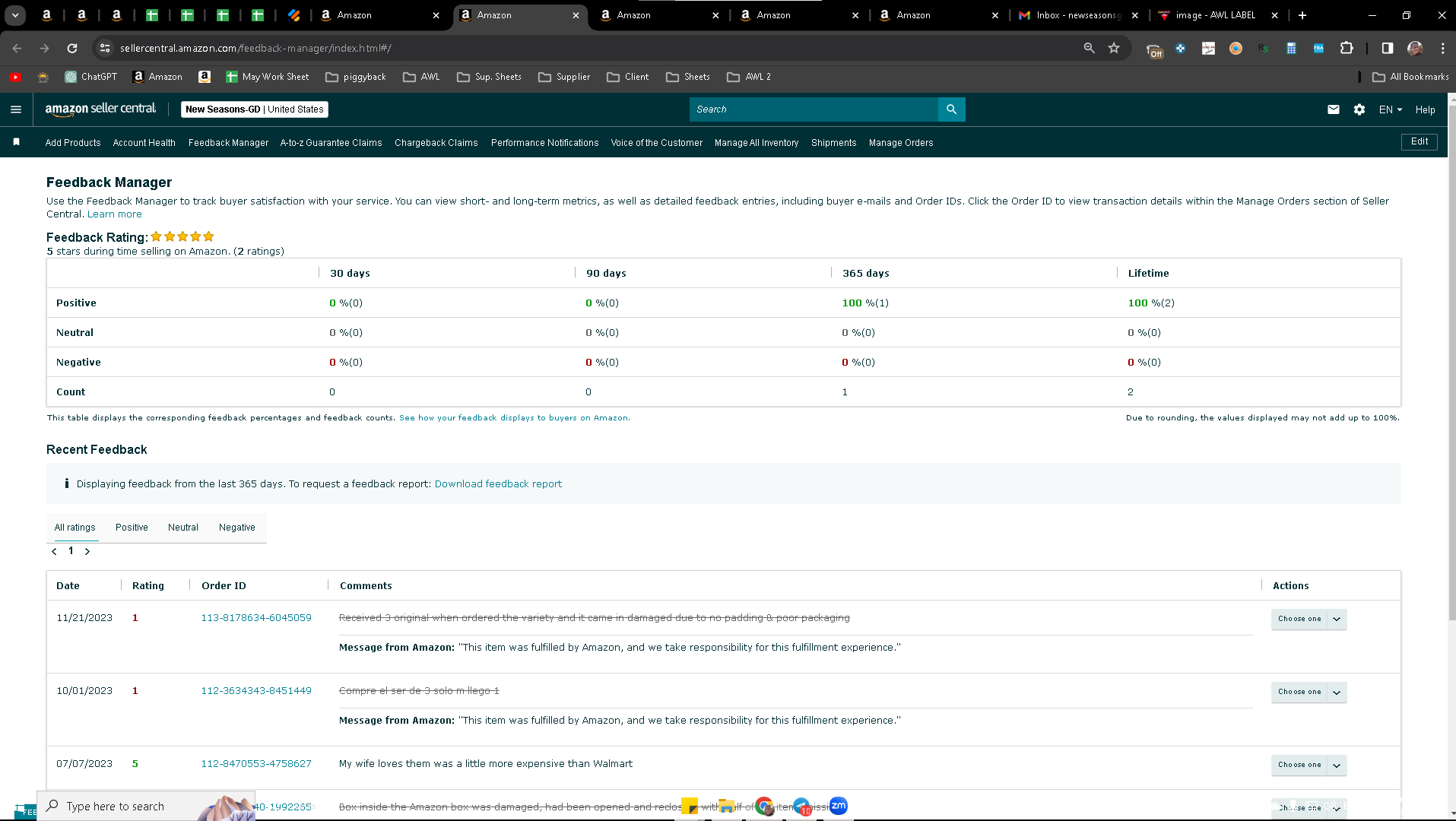Open Voice of the Customer page
Viewport: 1456px width, 821px height.
(x=657, y=143)
